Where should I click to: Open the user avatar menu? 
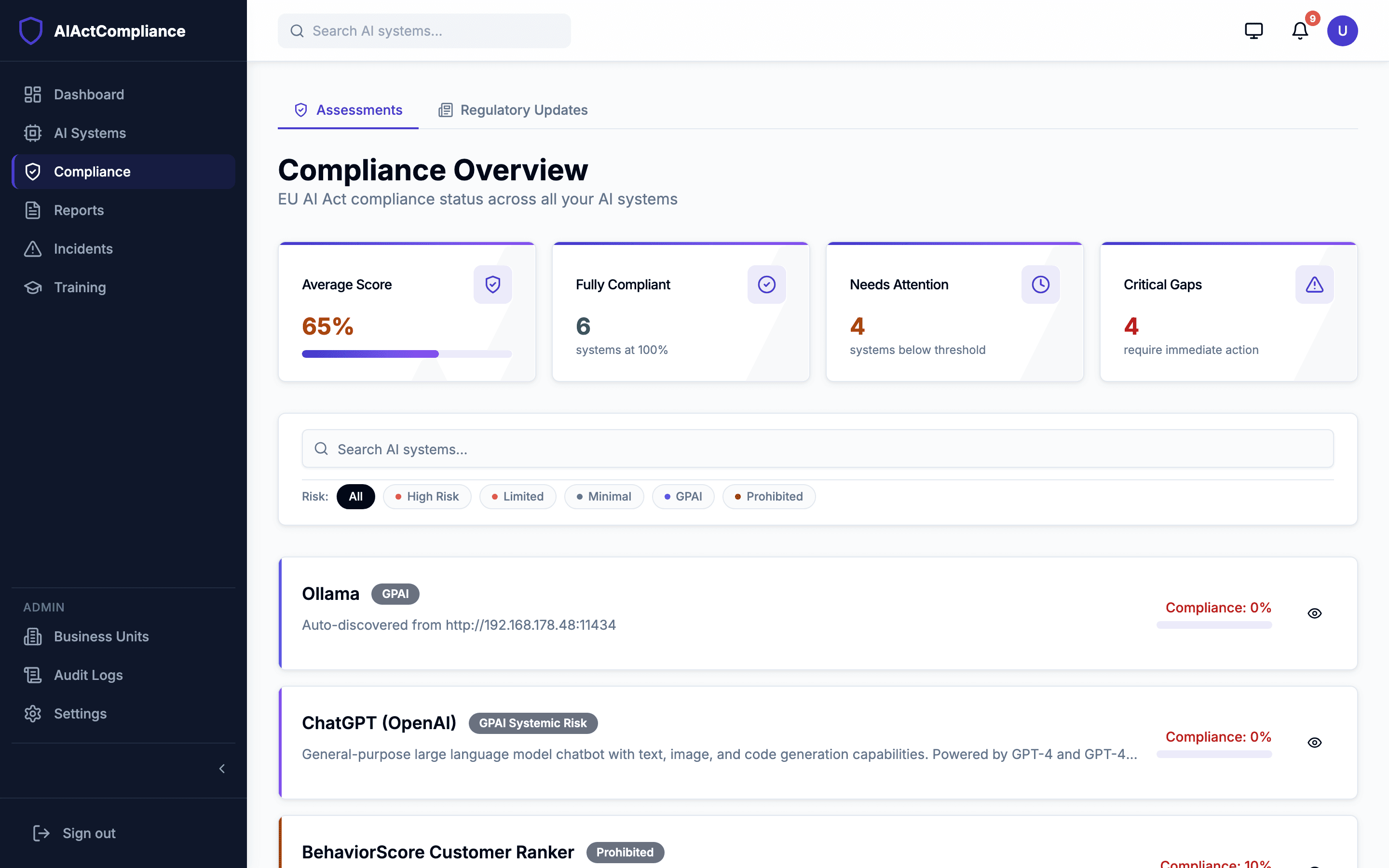pyautogui.click(x=1343, y=30)
